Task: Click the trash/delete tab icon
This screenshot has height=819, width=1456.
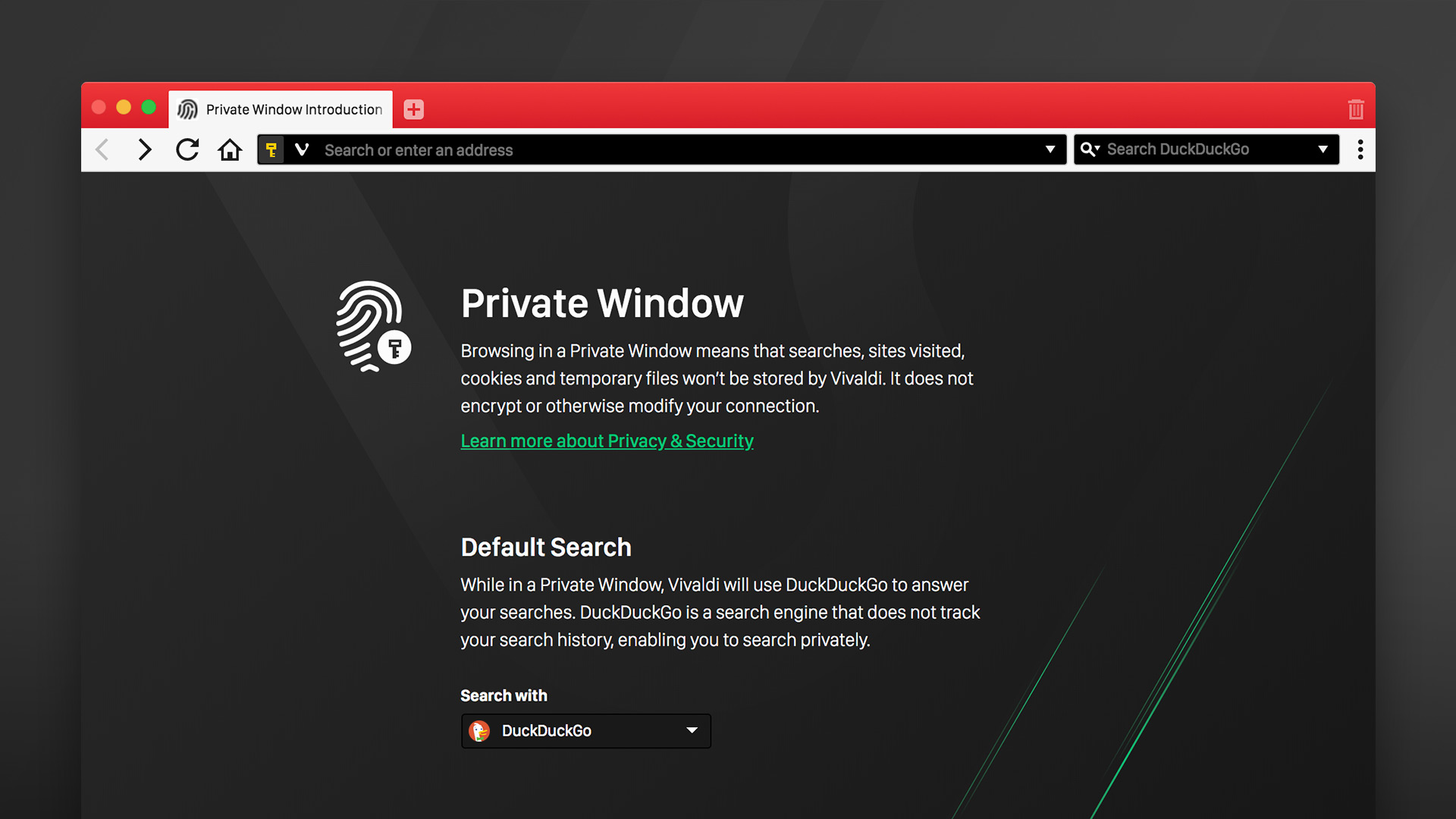Action: click(1356, 108)
